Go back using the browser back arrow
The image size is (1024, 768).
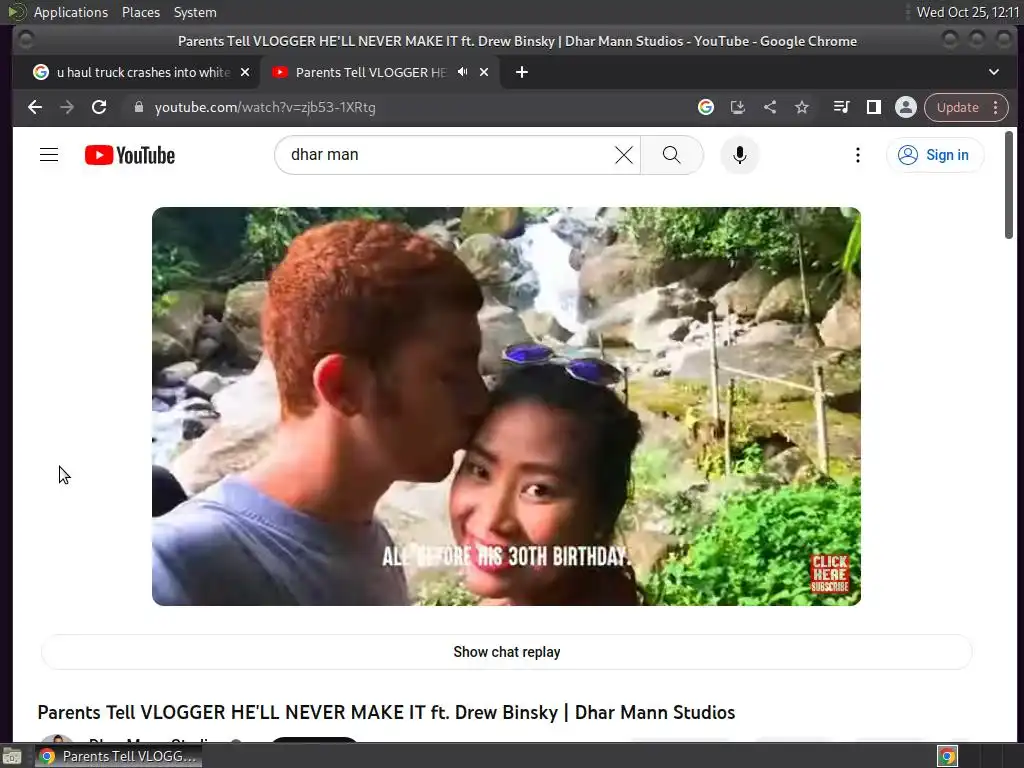(35, 107)
